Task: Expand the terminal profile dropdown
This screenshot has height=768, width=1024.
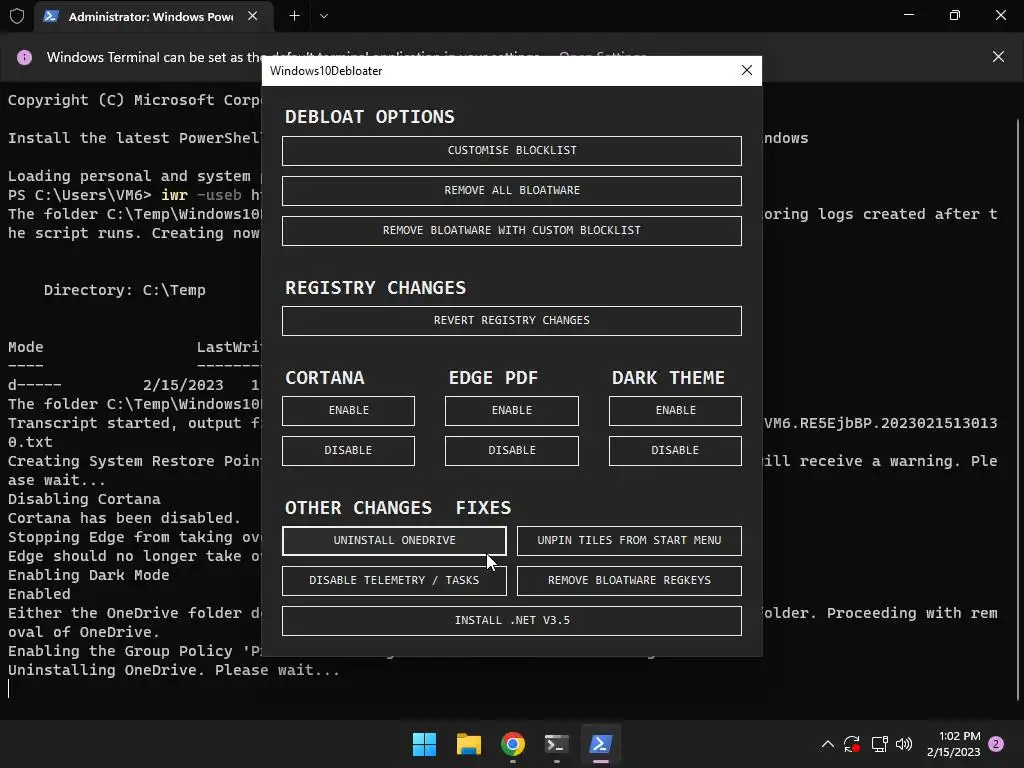Action: pyautogui.click(x=323, y=16)
